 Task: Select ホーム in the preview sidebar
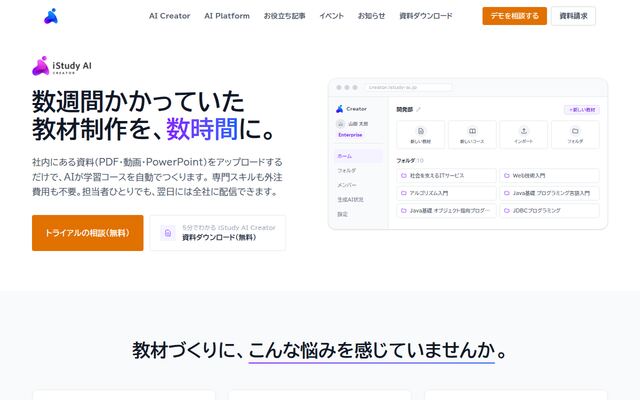(x=358, y=156)
